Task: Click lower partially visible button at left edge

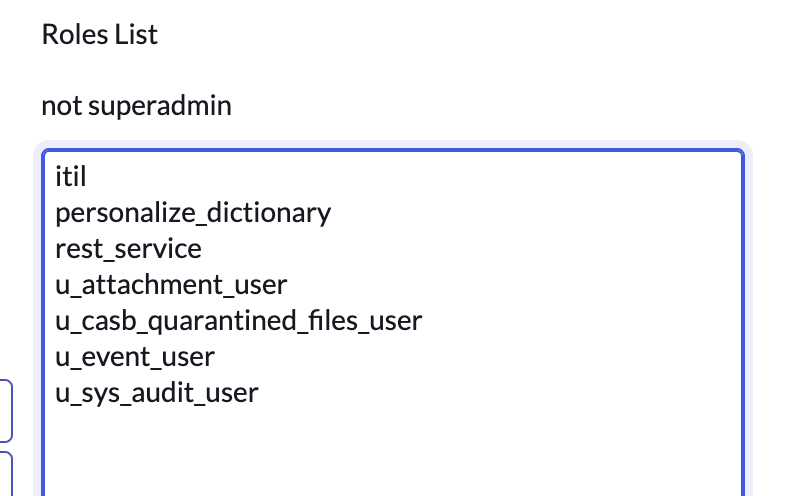Action: 6,473
